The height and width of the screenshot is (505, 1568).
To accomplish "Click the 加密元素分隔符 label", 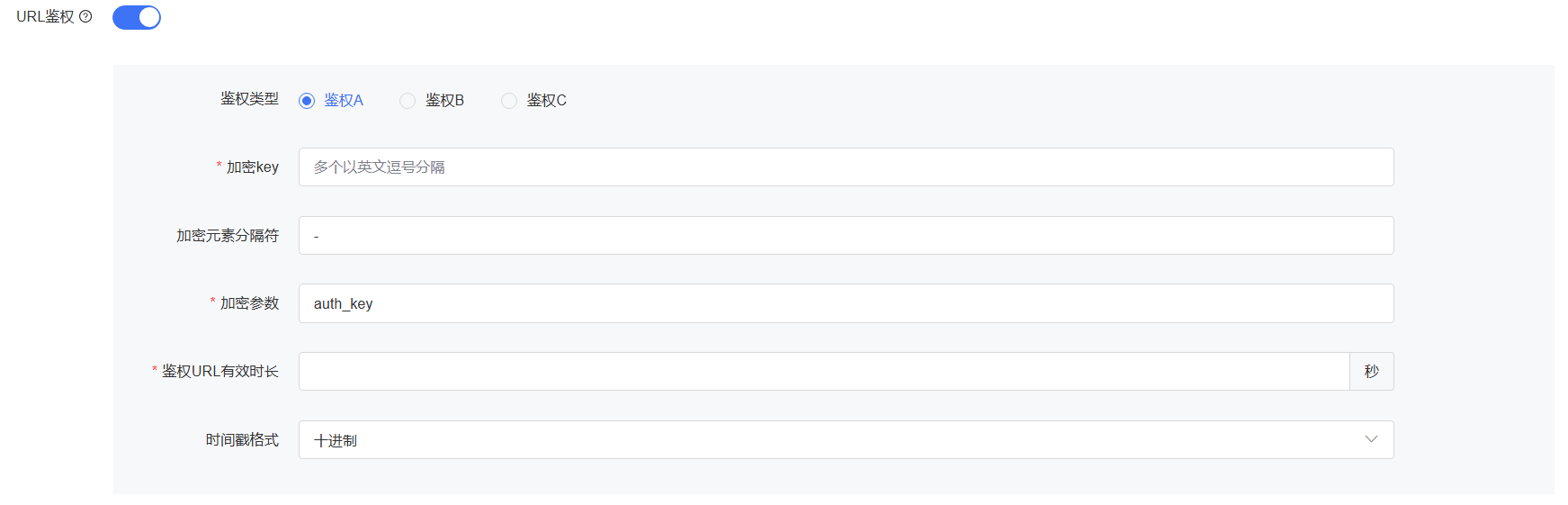I will (x=228, y=236).
